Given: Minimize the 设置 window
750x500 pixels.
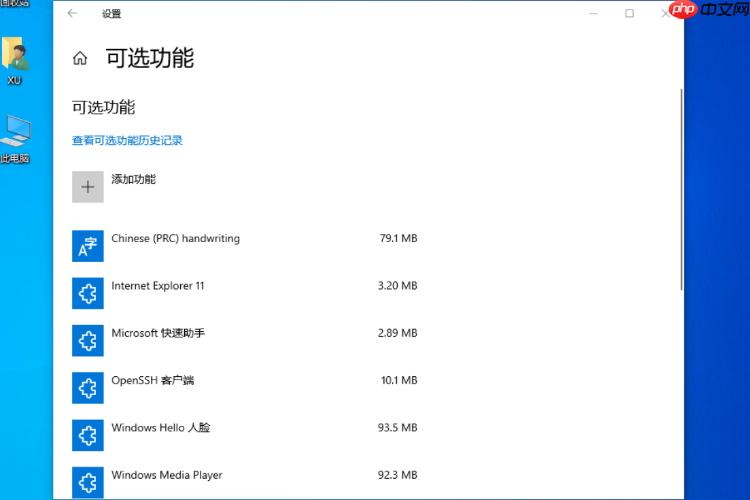Looking at the screenshot, I should click(593, 13).
